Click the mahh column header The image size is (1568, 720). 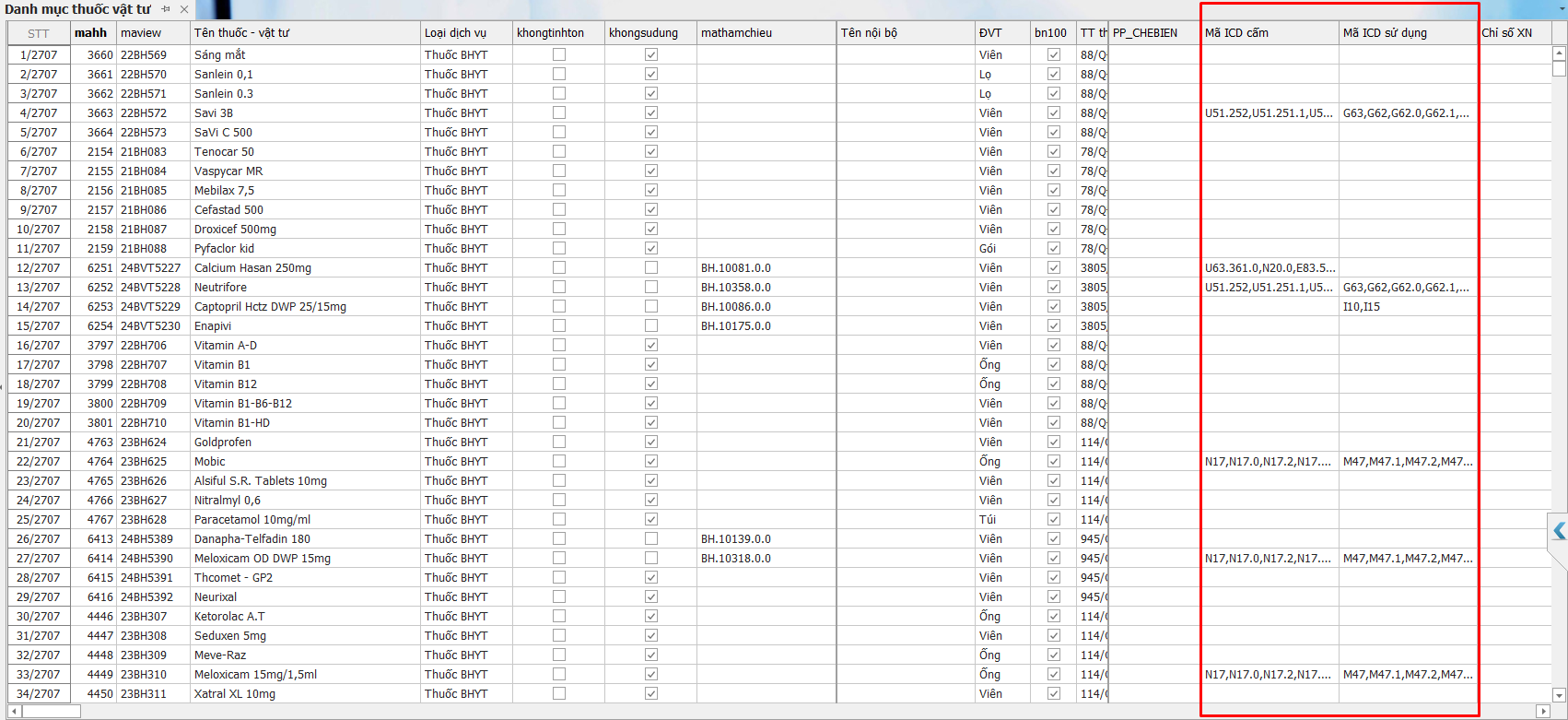coord(92,33)
